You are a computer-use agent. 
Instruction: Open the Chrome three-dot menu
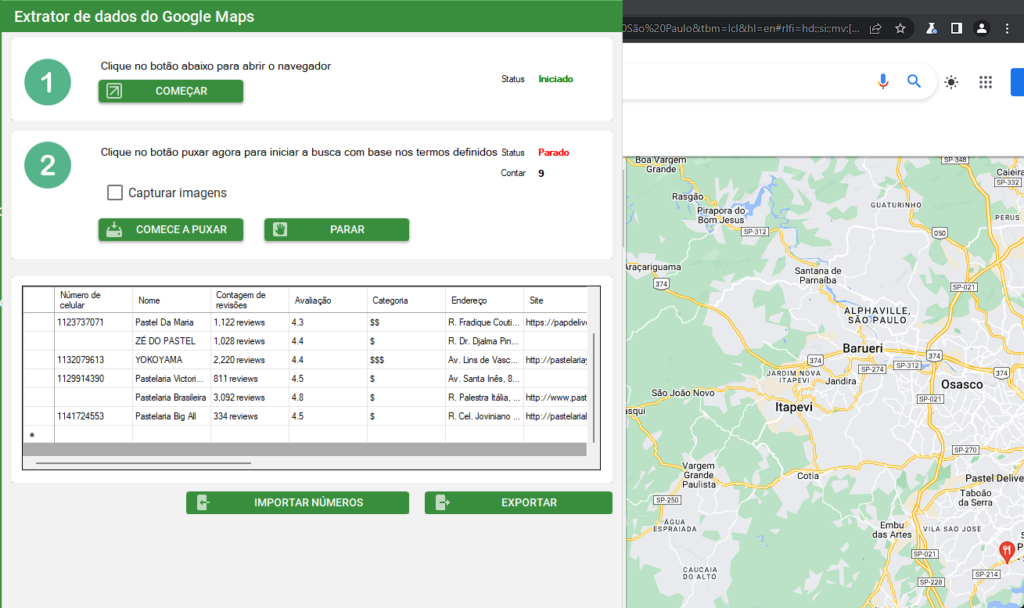1008,28
